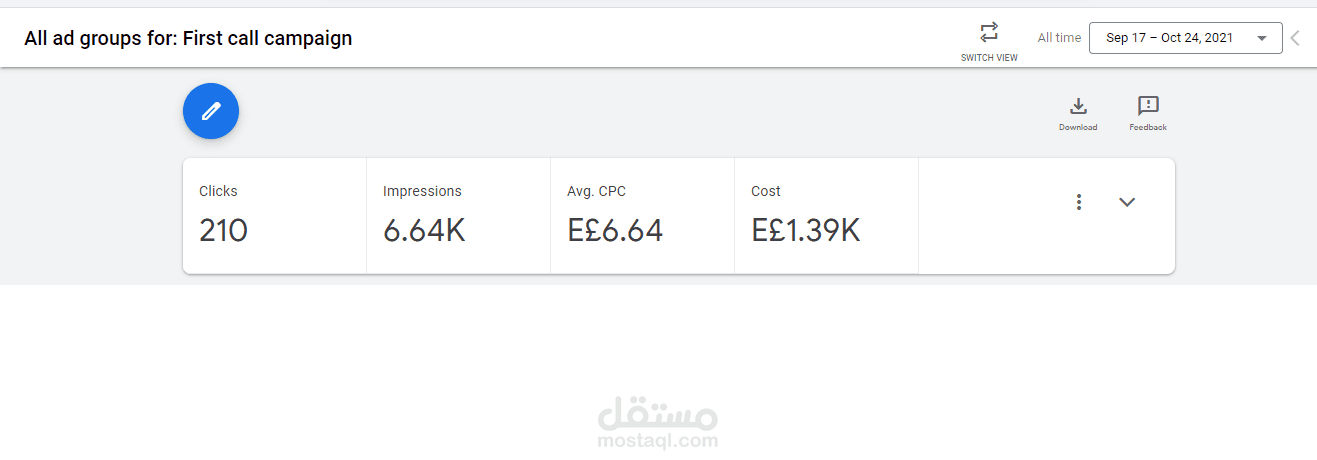Select the Clicks metric label
The width and height of the screenshot is (1317, 460).
(x=218, y=191)
